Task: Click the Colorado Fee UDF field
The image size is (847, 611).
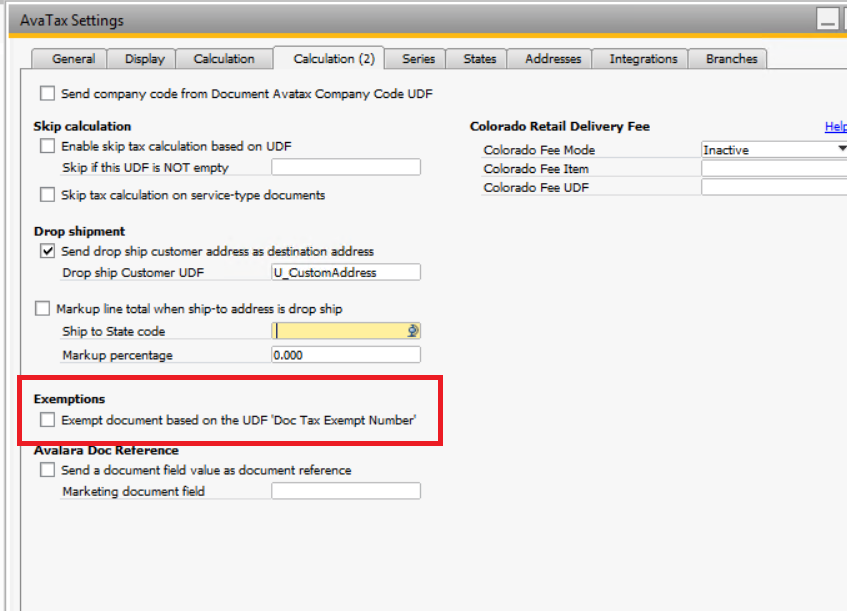Action: pyautogui.click(x=774, y=187)
